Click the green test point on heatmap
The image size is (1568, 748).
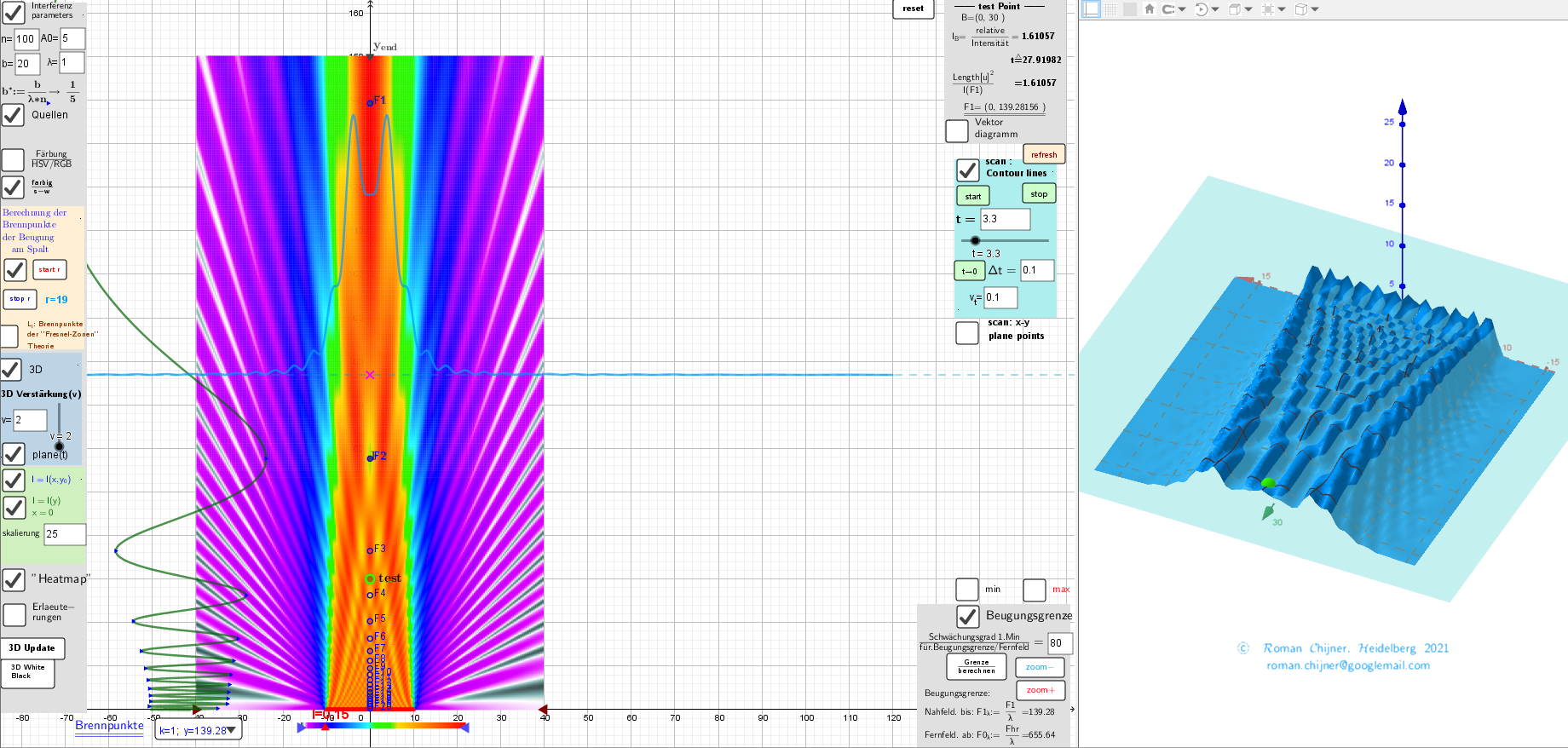[370, 579]
